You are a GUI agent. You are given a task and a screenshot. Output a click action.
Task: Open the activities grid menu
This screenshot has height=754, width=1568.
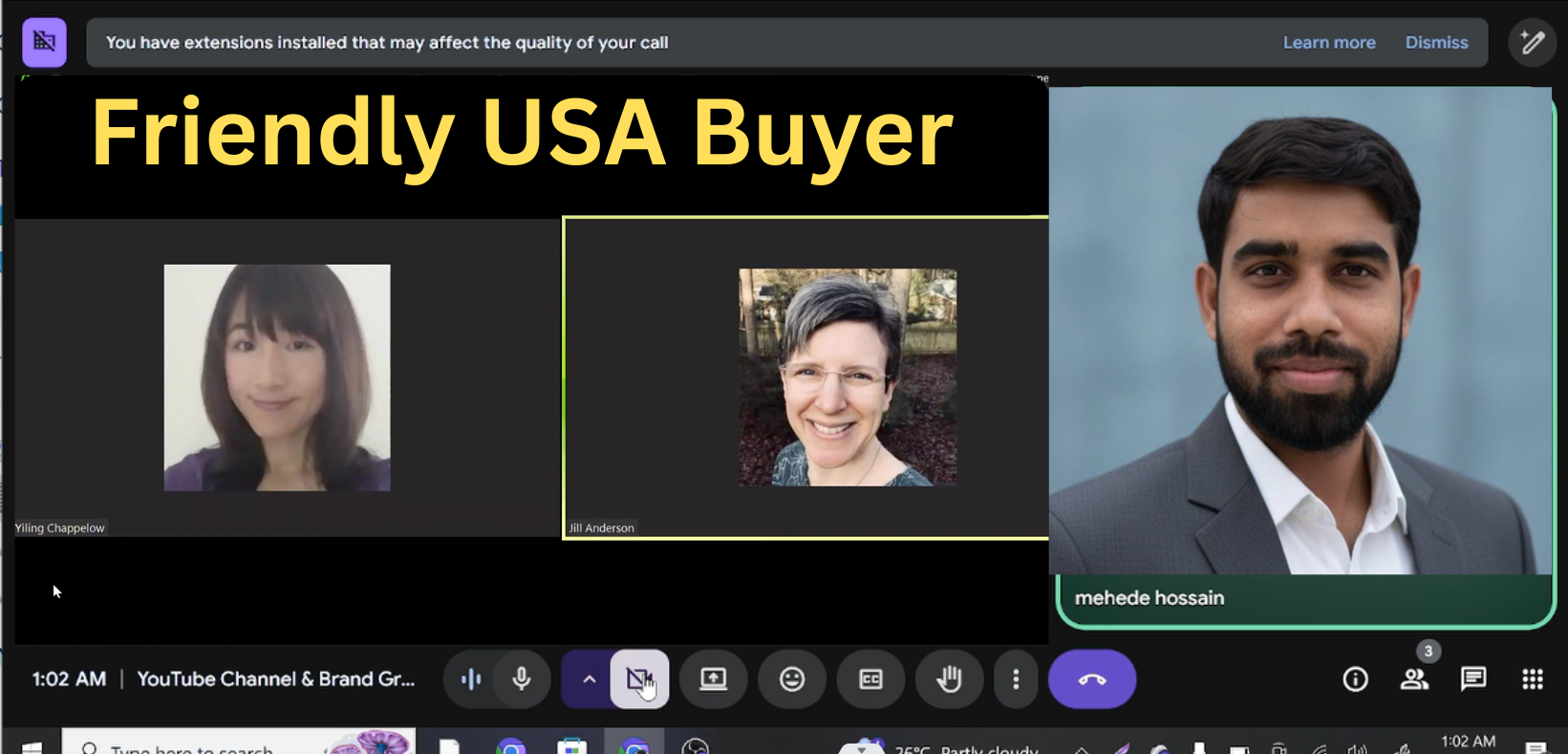tap(1533, 679)
